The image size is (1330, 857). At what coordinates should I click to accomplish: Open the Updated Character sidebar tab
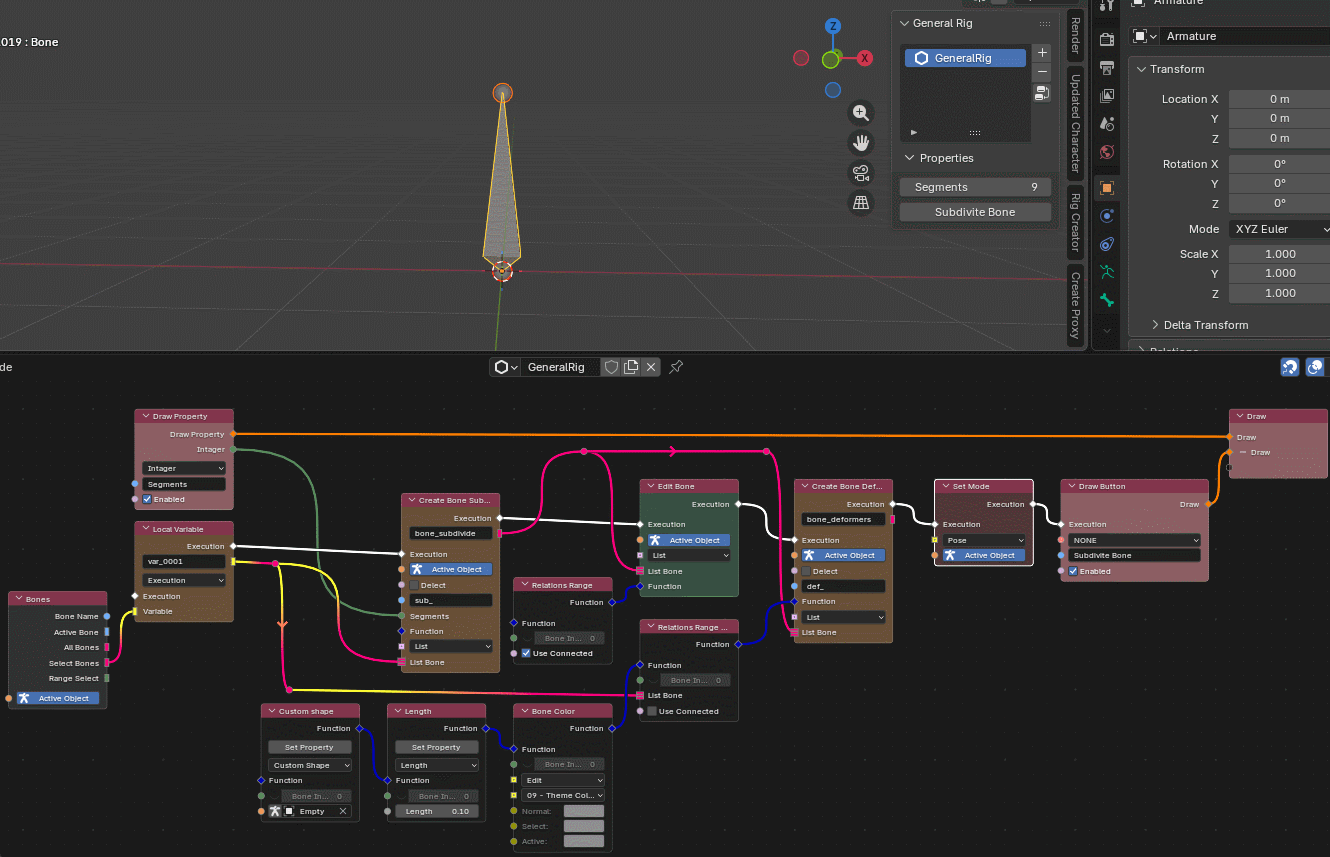1075,123
